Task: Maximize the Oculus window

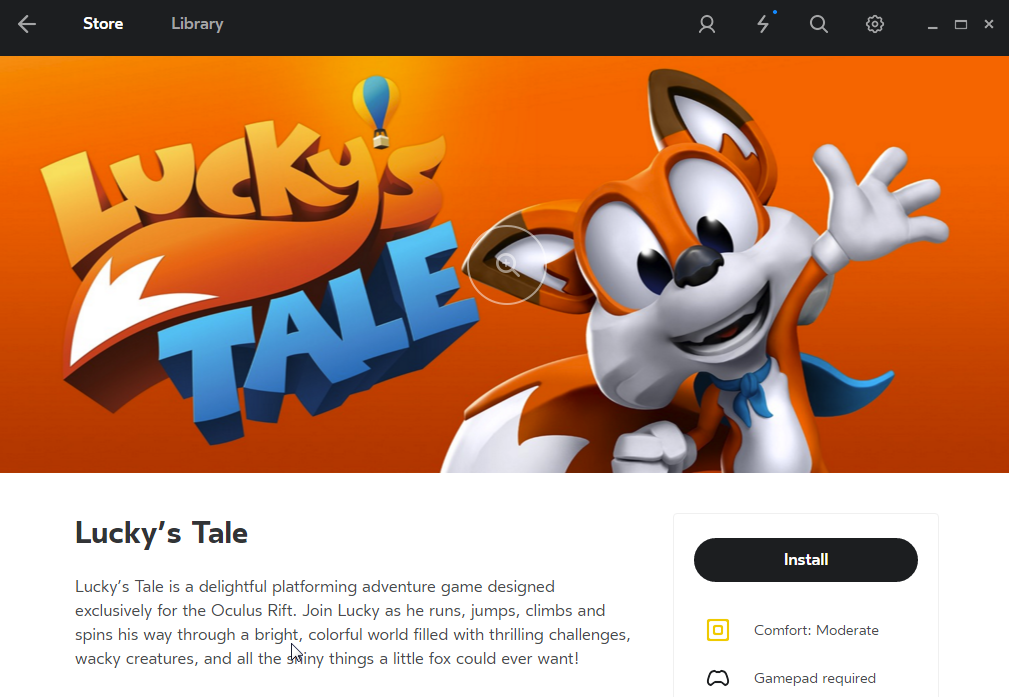Action: 961,24
